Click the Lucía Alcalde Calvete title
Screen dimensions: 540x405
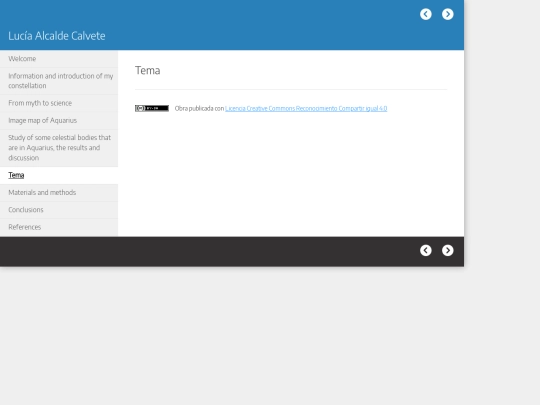tap(57, 36)
